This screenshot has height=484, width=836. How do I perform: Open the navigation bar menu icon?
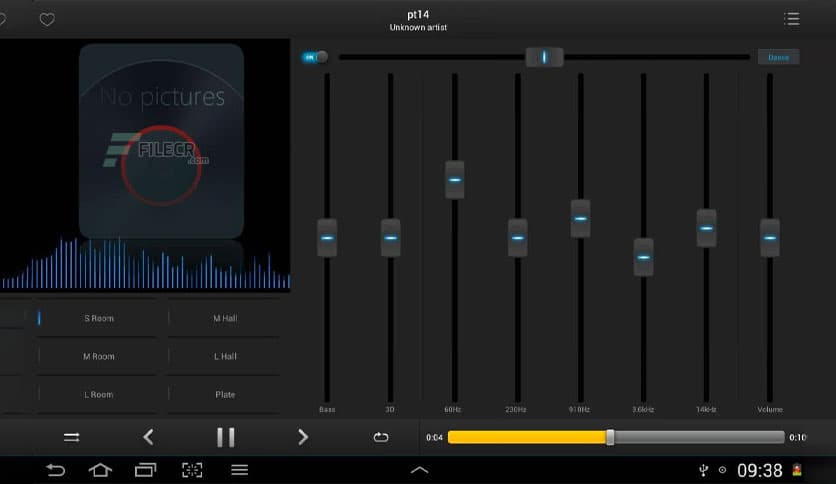coord(239,470)
